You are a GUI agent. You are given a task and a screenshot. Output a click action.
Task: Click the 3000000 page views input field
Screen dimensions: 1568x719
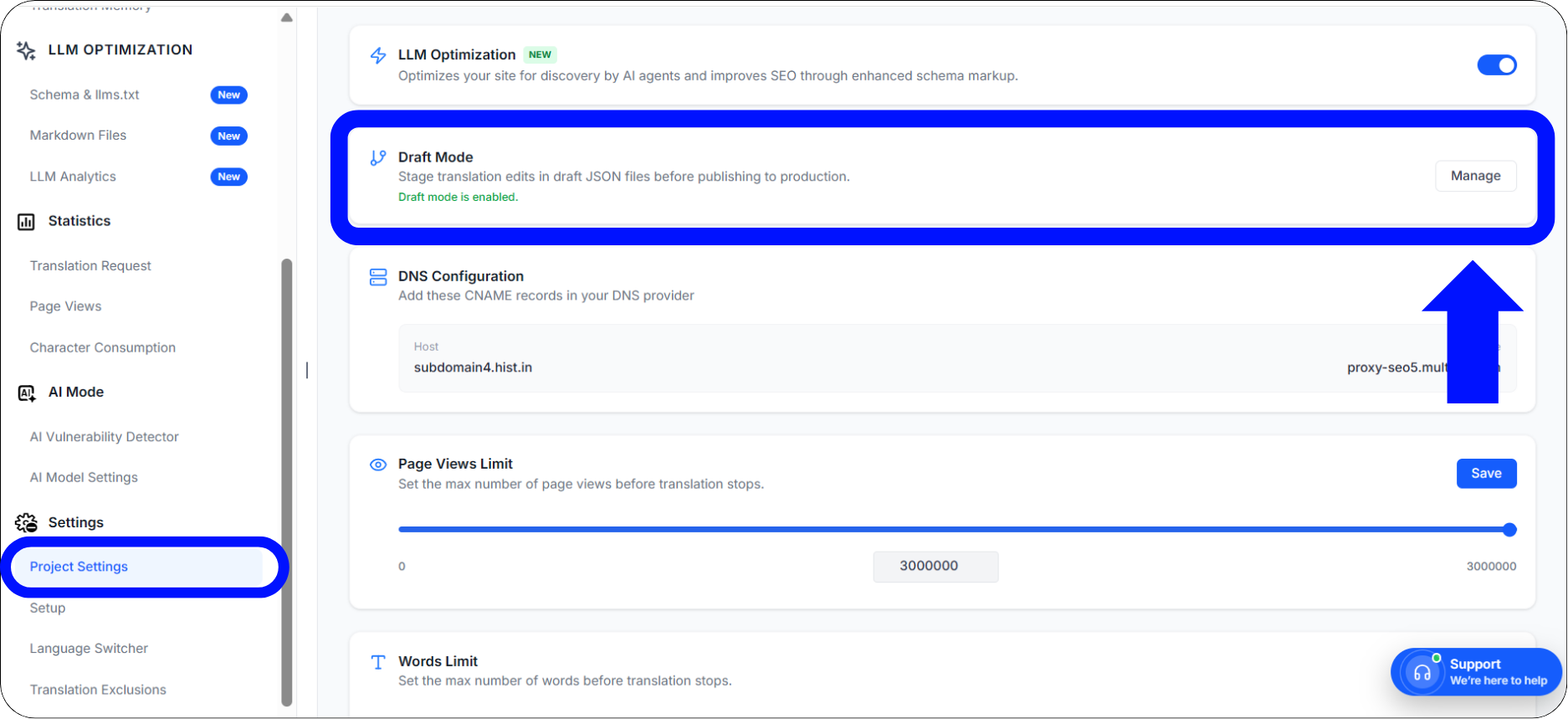coord(935,567)
